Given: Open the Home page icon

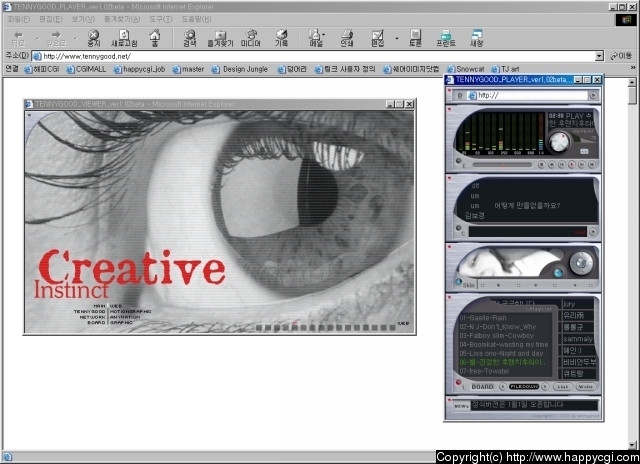Looking at the screenshot, I should coord(154,38).
